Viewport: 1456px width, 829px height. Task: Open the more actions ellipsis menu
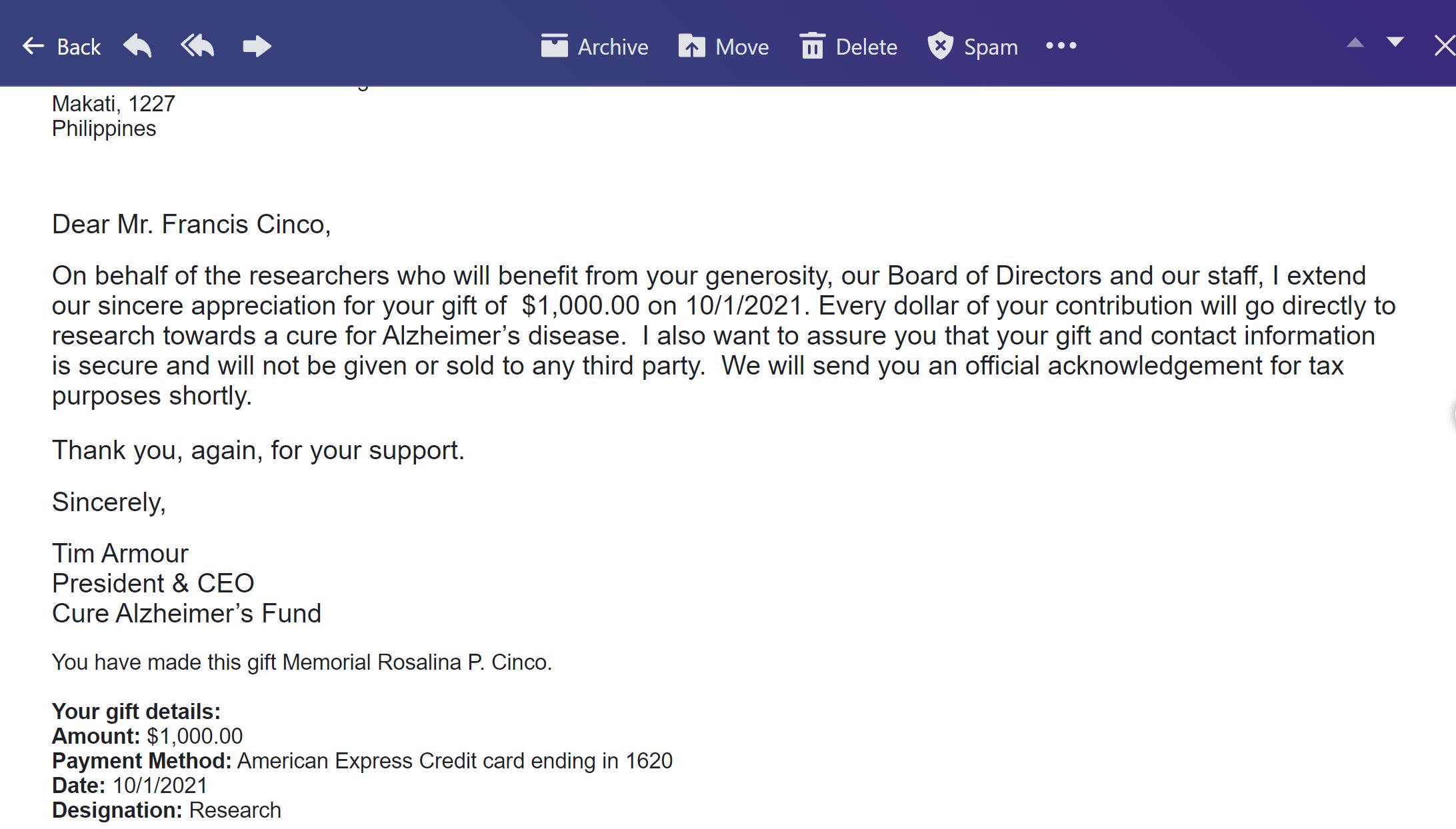click(1061, 45)
